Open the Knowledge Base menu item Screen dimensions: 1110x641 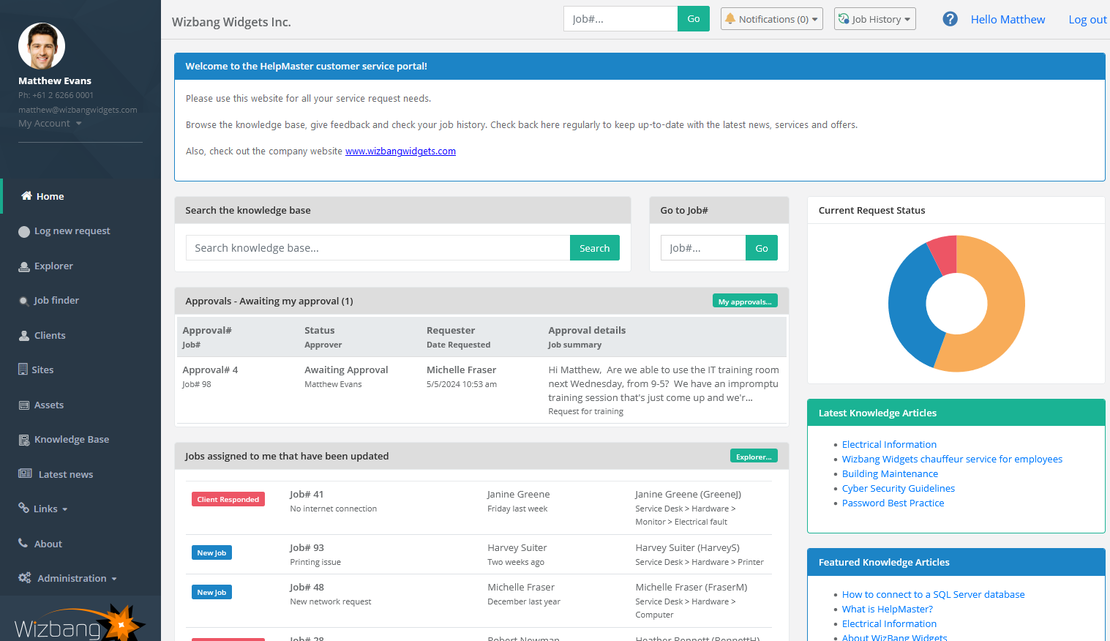(x=71, y=439)
